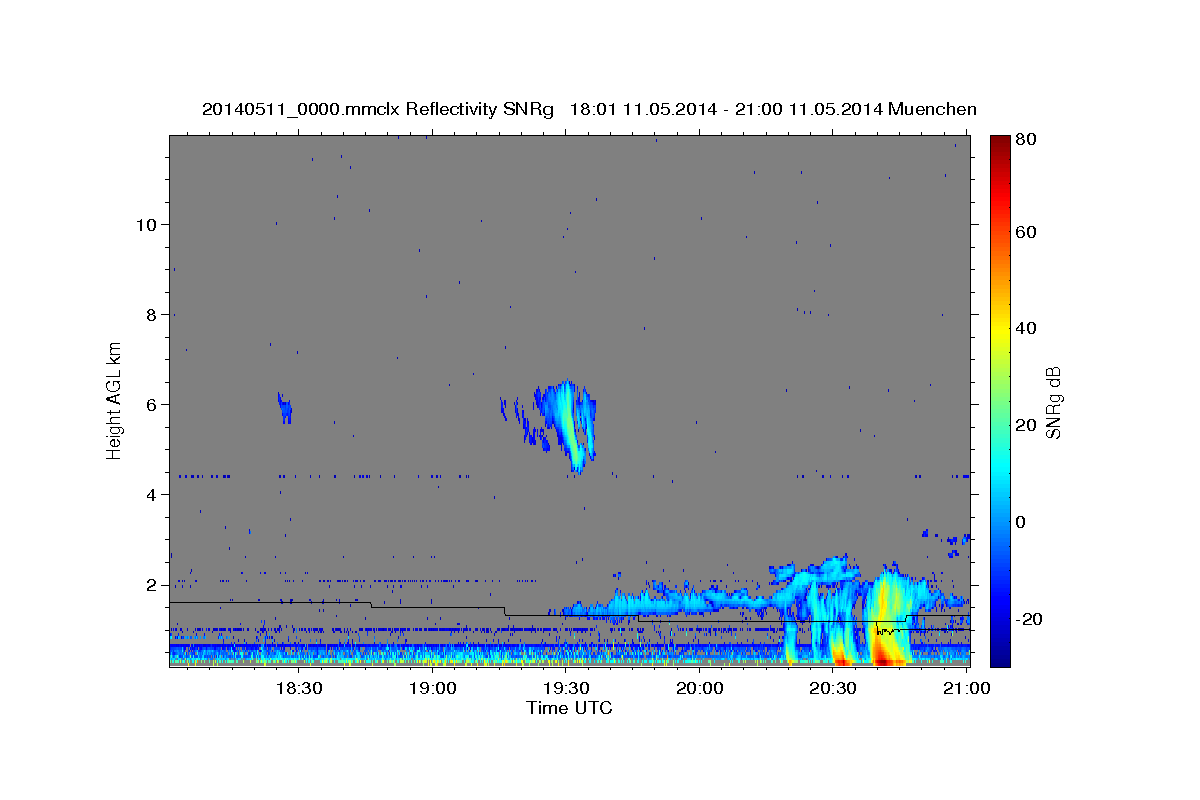Click the 'SNRg dB' colorbar label
Image resolution: width=1200 pixels, height=800 pixels.
1052,403
